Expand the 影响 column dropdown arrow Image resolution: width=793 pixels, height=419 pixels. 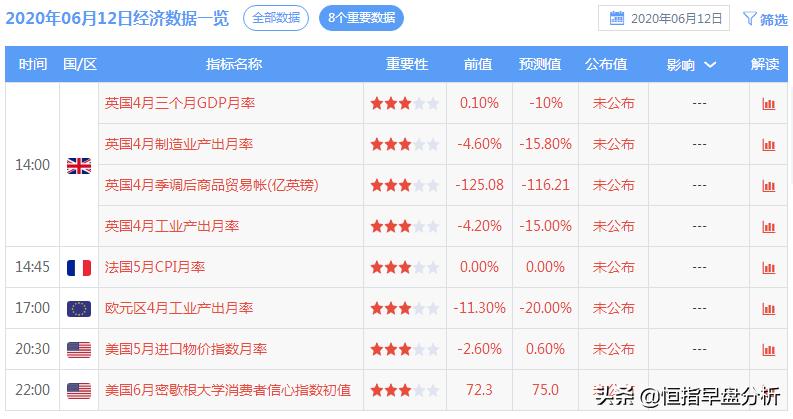click(x=710, y=64)
